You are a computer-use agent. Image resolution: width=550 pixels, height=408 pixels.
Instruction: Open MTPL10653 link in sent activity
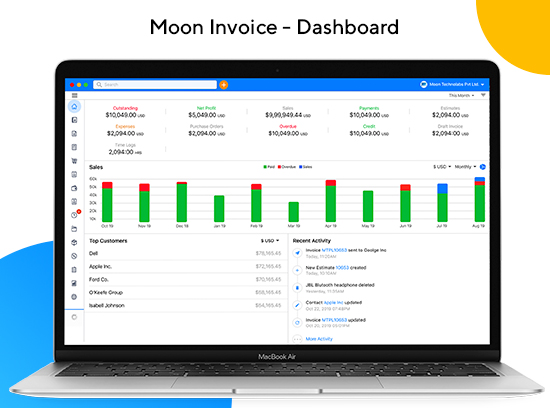334,250
